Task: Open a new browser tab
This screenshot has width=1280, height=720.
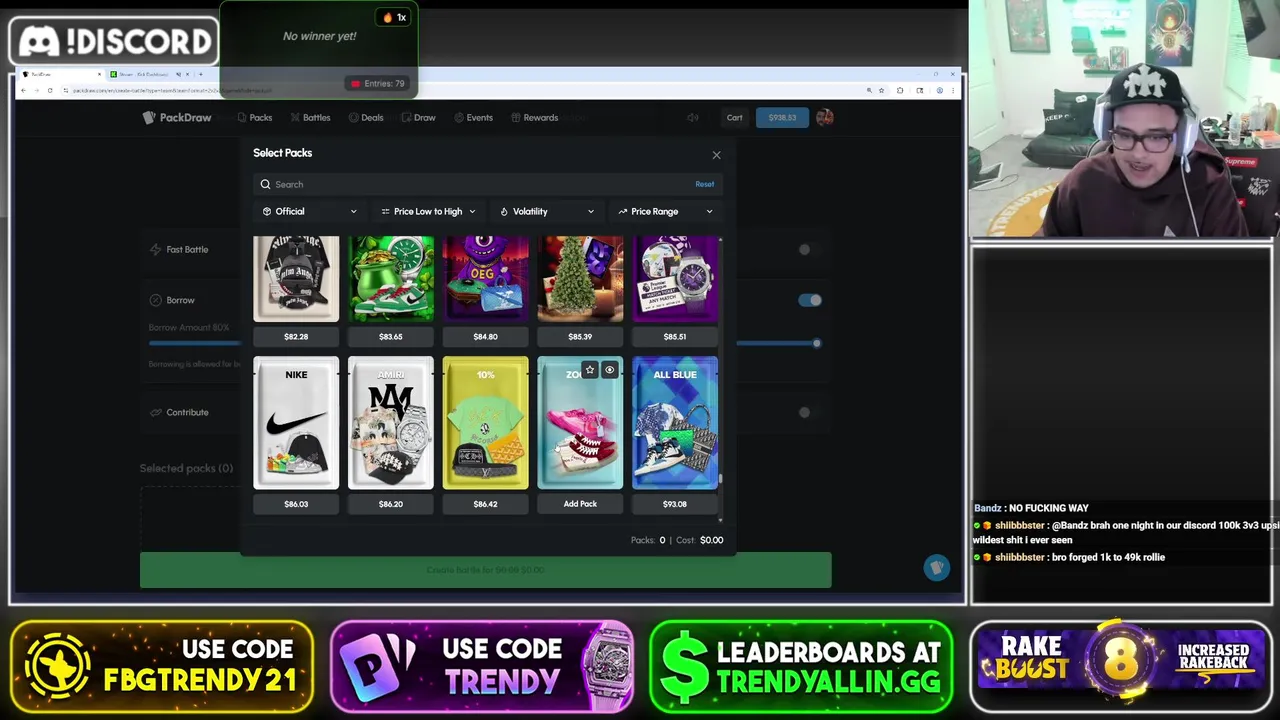Action: 200,74
